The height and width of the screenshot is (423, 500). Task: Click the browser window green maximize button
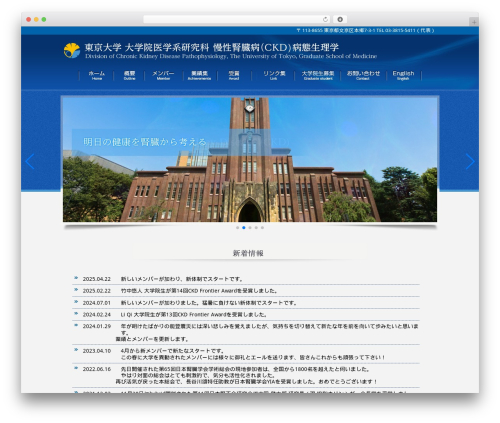(44, 19)
